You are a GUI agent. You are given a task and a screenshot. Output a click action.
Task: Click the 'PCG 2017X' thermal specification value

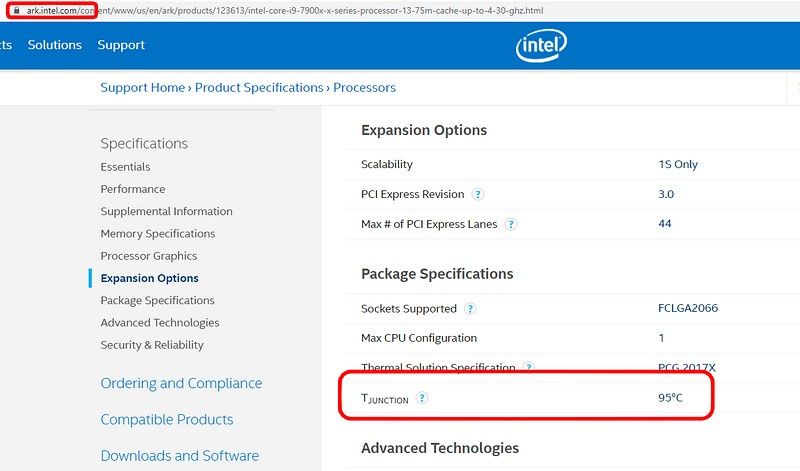pos(687,367)
